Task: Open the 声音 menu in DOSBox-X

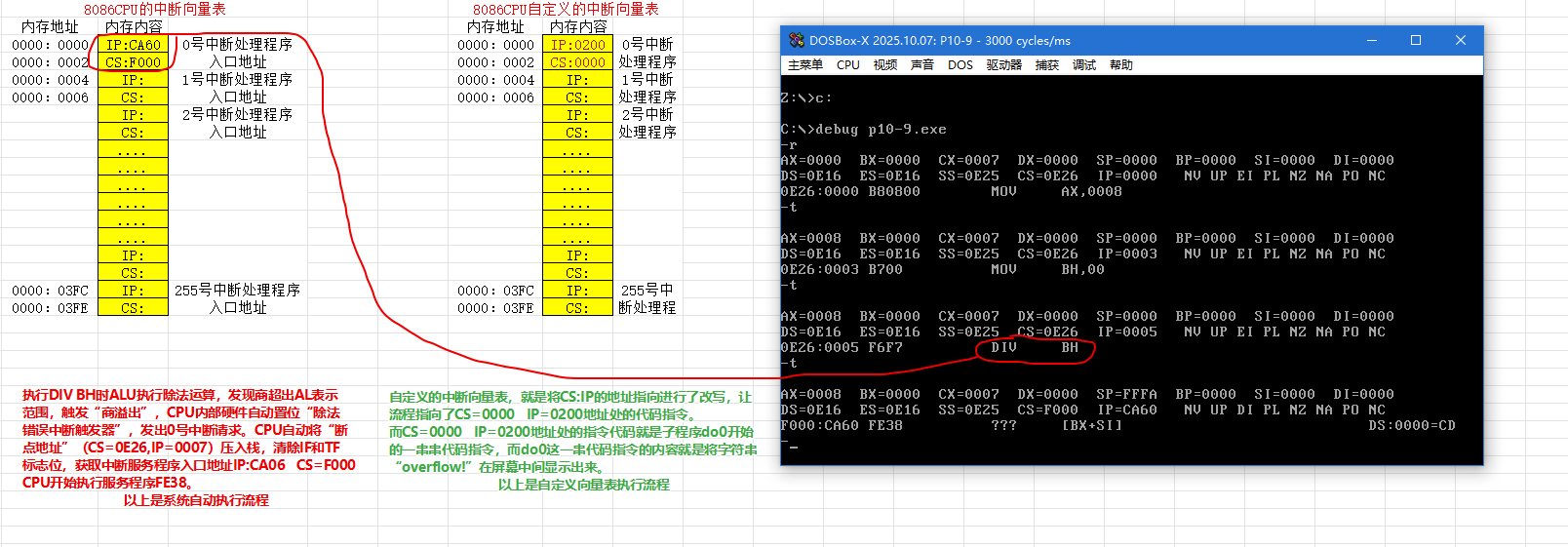Action: click(922, 65)
